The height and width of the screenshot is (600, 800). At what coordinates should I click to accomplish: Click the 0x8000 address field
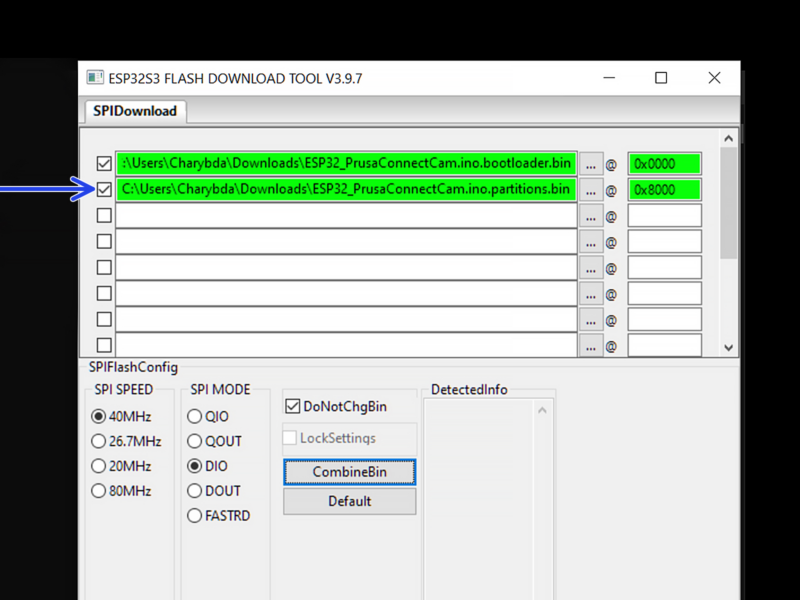pyautogui.click(x=665, y=190)
